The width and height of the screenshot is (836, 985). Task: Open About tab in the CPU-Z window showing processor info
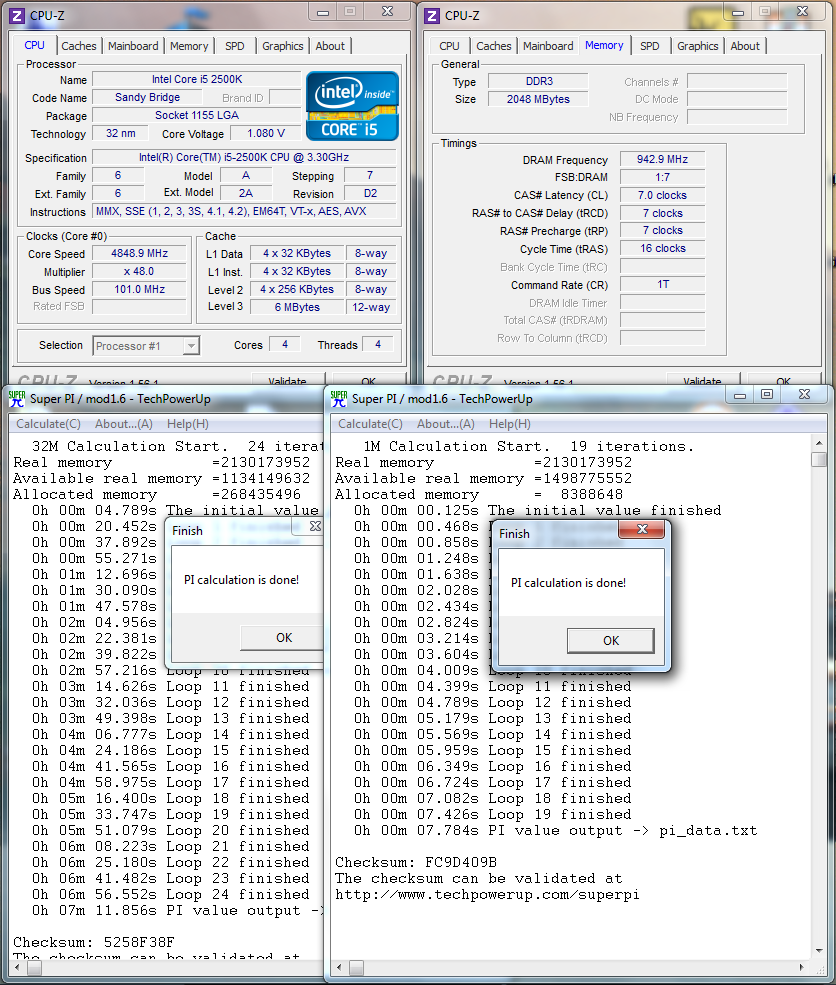330,46
